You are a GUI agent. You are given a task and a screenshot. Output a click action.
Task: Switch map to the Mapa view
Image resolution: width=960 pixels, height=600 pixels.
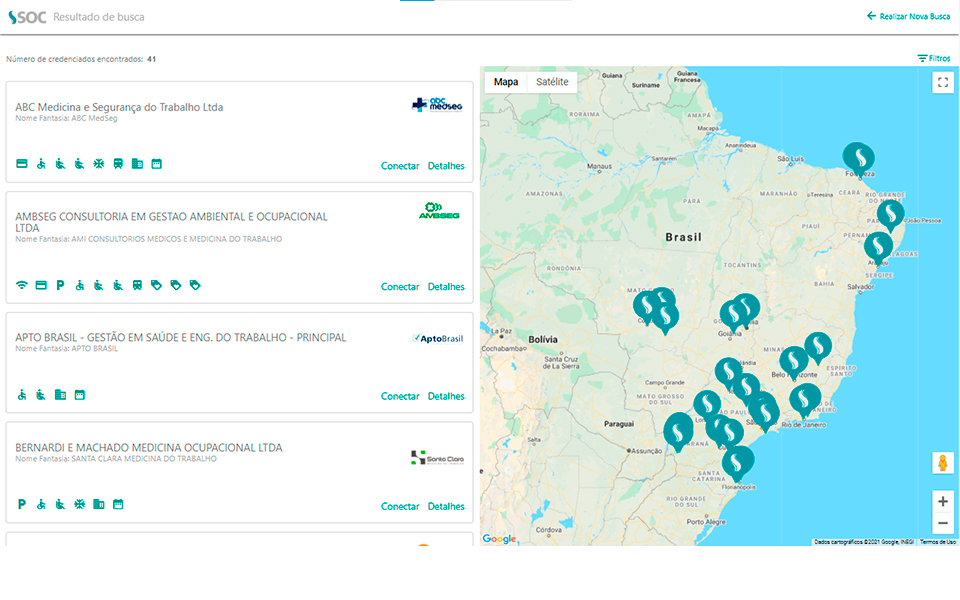[506, 82]
